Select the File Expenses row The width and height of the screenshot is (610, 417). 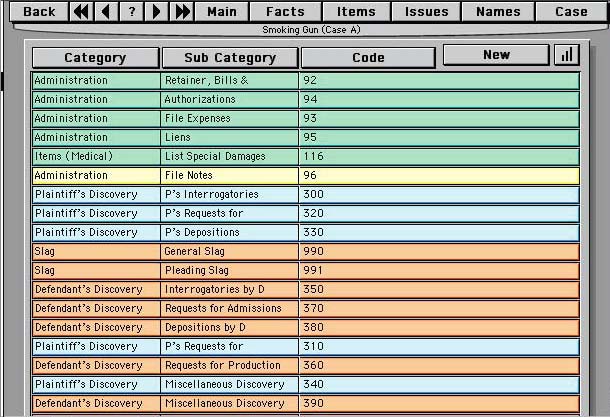pos(306,119)
